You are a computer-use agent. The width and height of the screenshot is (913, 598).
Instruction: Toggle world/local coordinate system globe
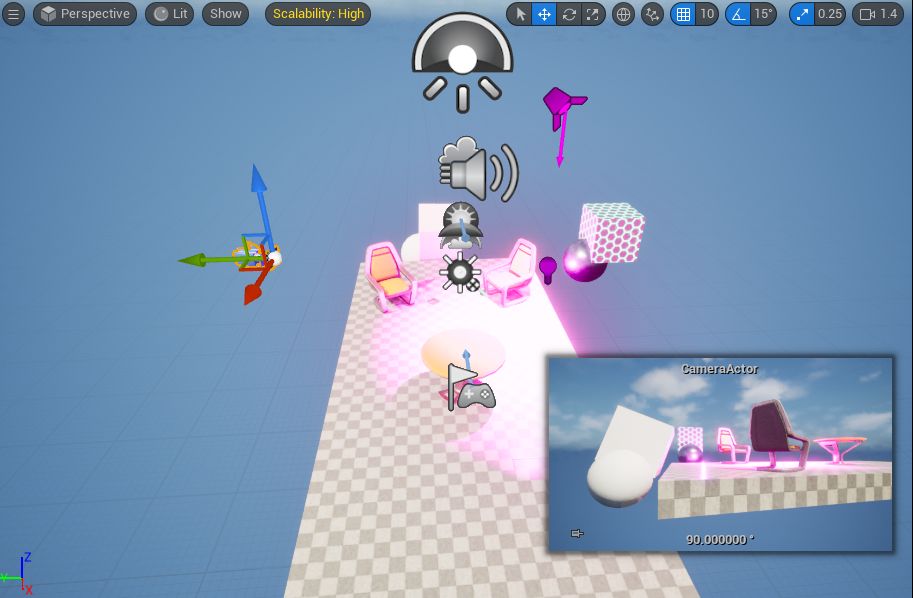coord(623,14)
